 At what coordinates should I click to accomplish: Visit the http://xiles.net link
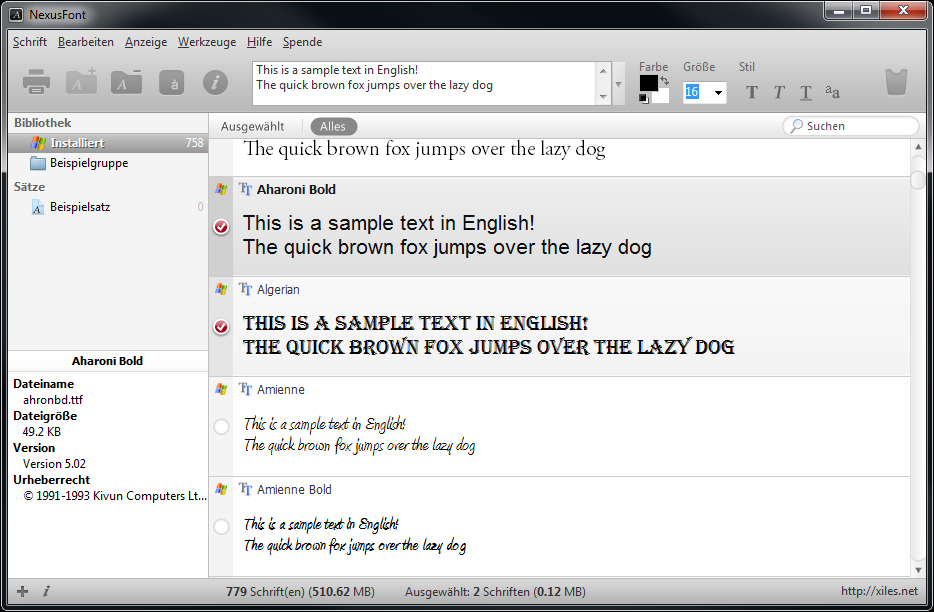(x=879, y=591)
